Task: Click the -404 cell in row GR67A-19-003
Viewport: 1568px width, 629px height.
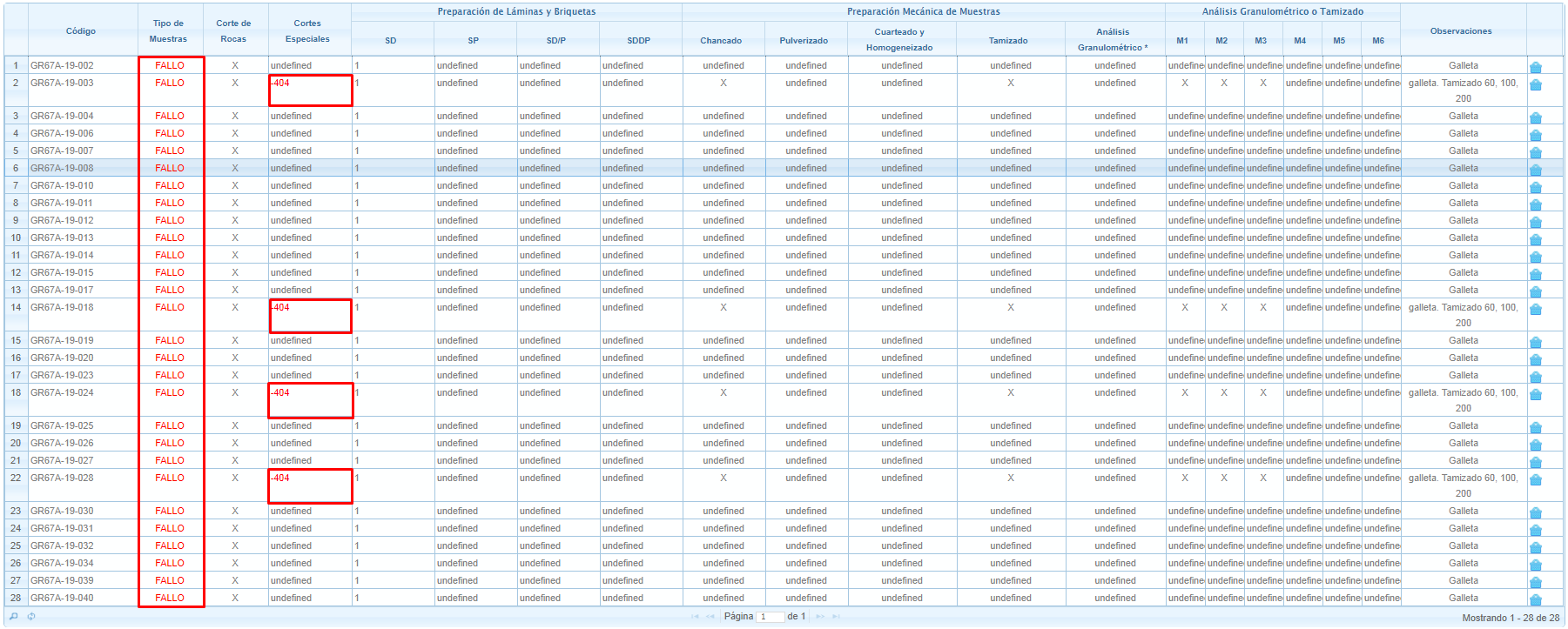Action: [311, 90]
